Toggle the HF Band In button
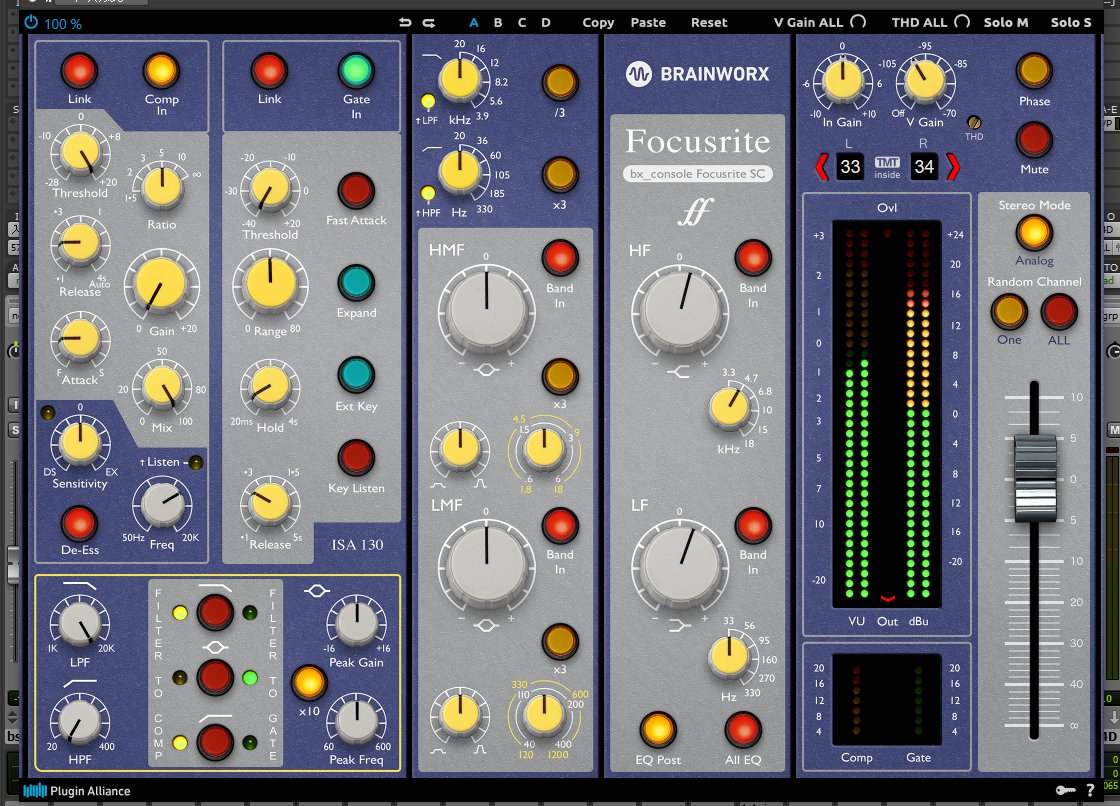Viewport: 1120px width, 806px height. tap(753, 257)
